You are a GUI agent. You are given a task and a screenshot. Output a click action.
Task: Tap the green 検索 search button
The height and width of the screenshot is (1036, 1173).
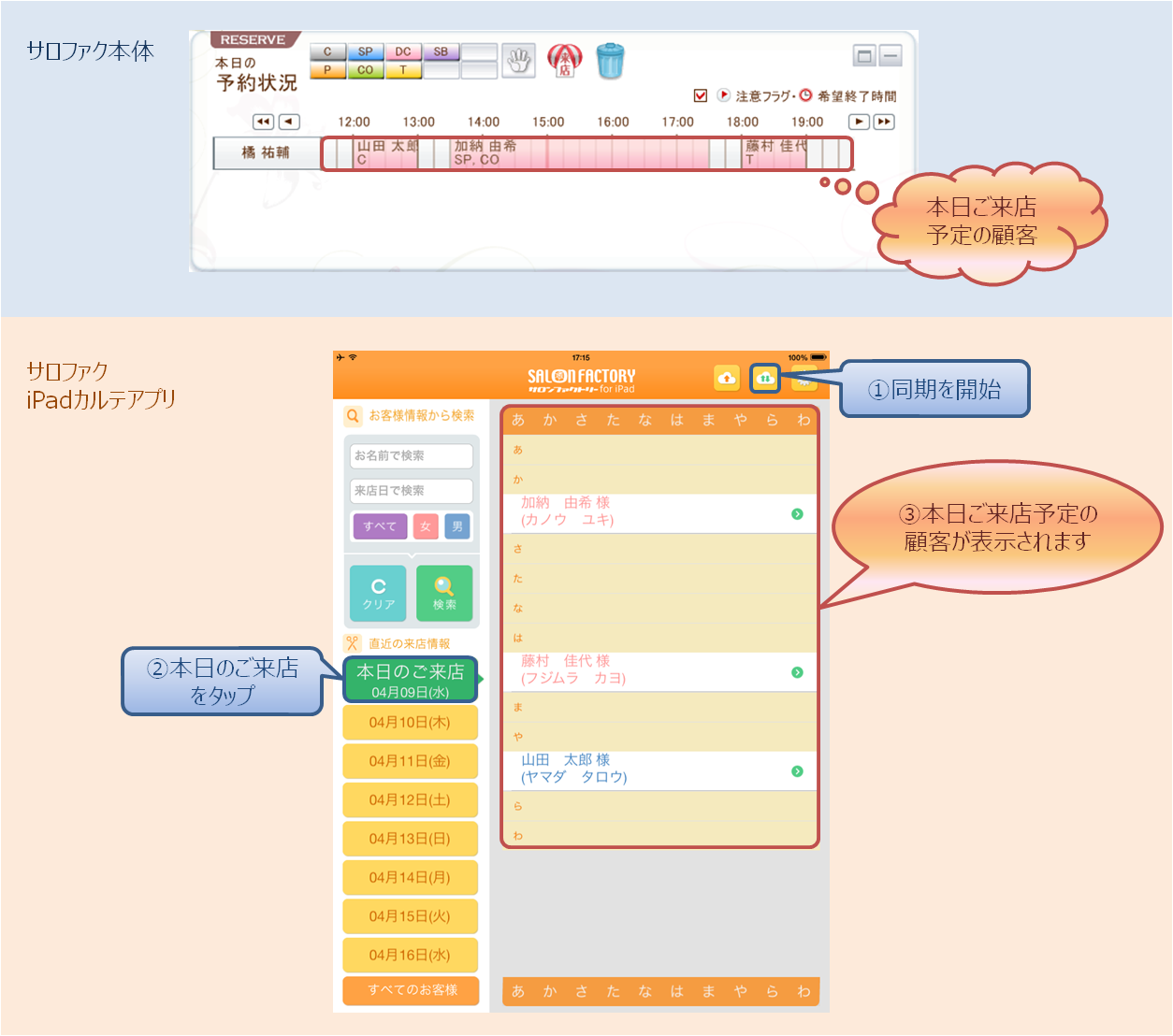coord(444,594)
